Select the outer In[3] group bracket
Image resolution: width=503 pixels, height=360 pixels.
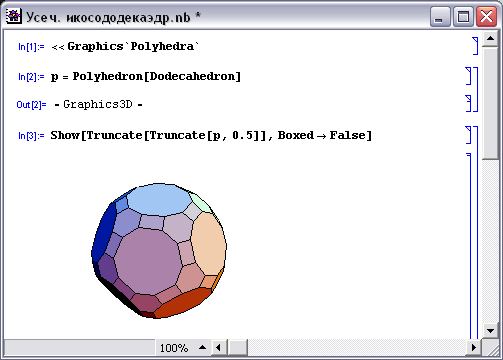click(x=476, y=233)
